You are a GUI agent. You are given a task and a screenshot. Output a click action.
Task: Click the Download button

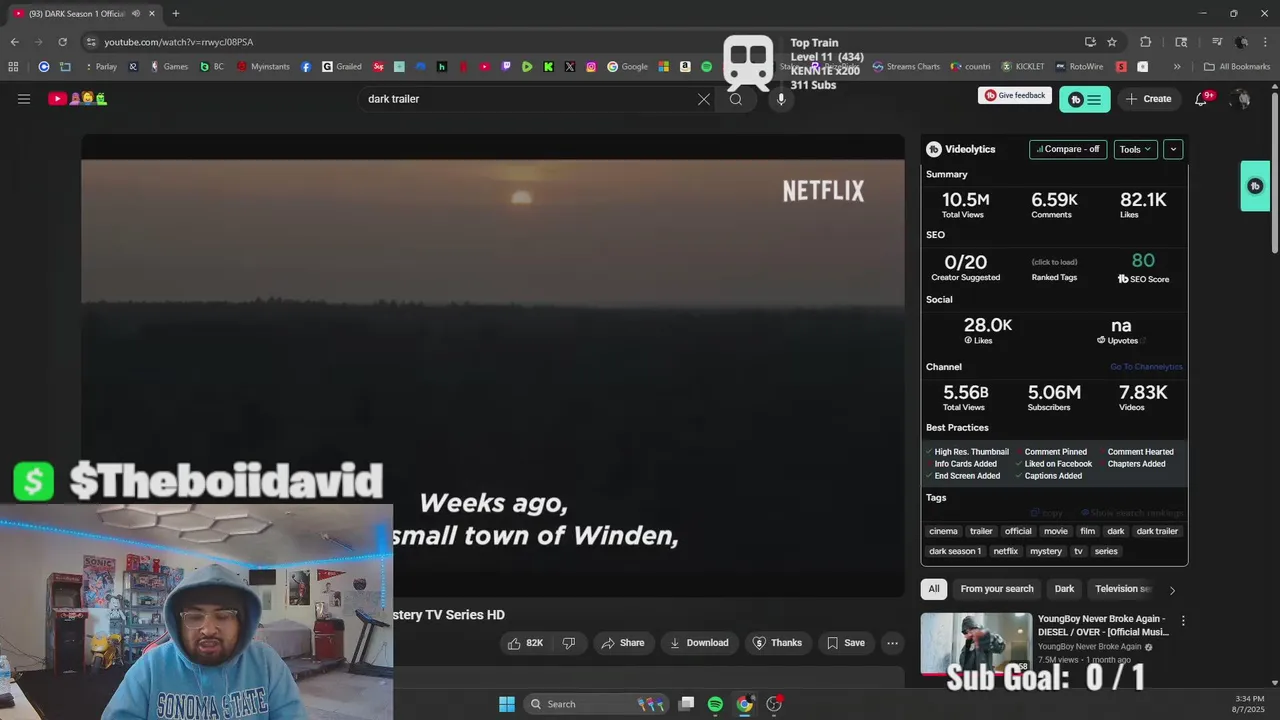point(699,643)
